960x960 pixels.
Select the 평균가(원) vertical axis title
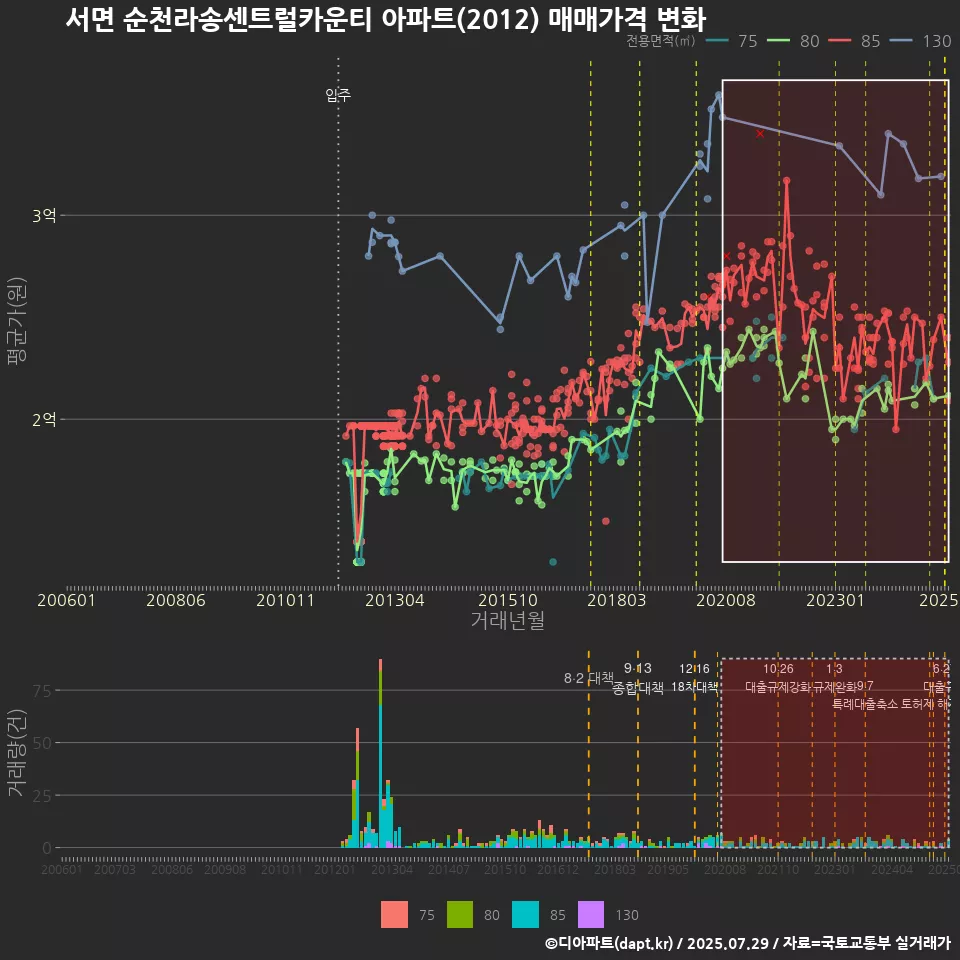pyautogui.click(x=17, y=321)
